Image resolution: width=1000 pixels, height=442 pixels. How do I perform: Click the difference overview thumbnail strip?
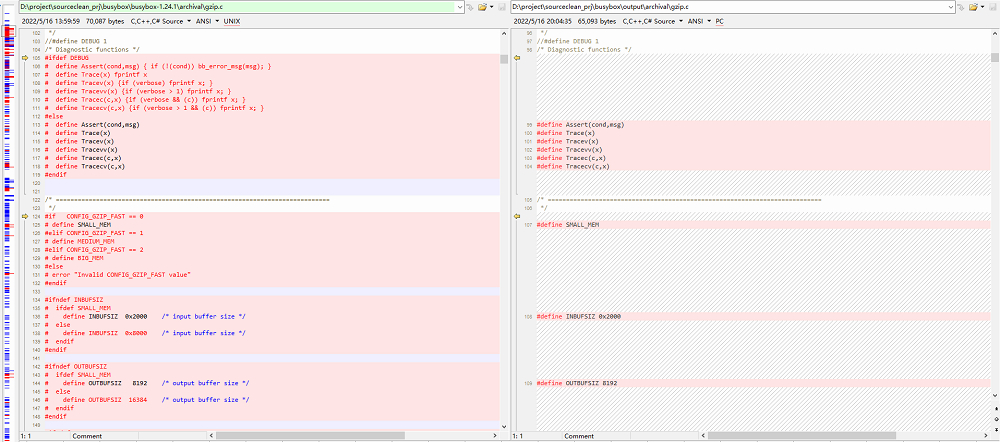tap(8, 200)
